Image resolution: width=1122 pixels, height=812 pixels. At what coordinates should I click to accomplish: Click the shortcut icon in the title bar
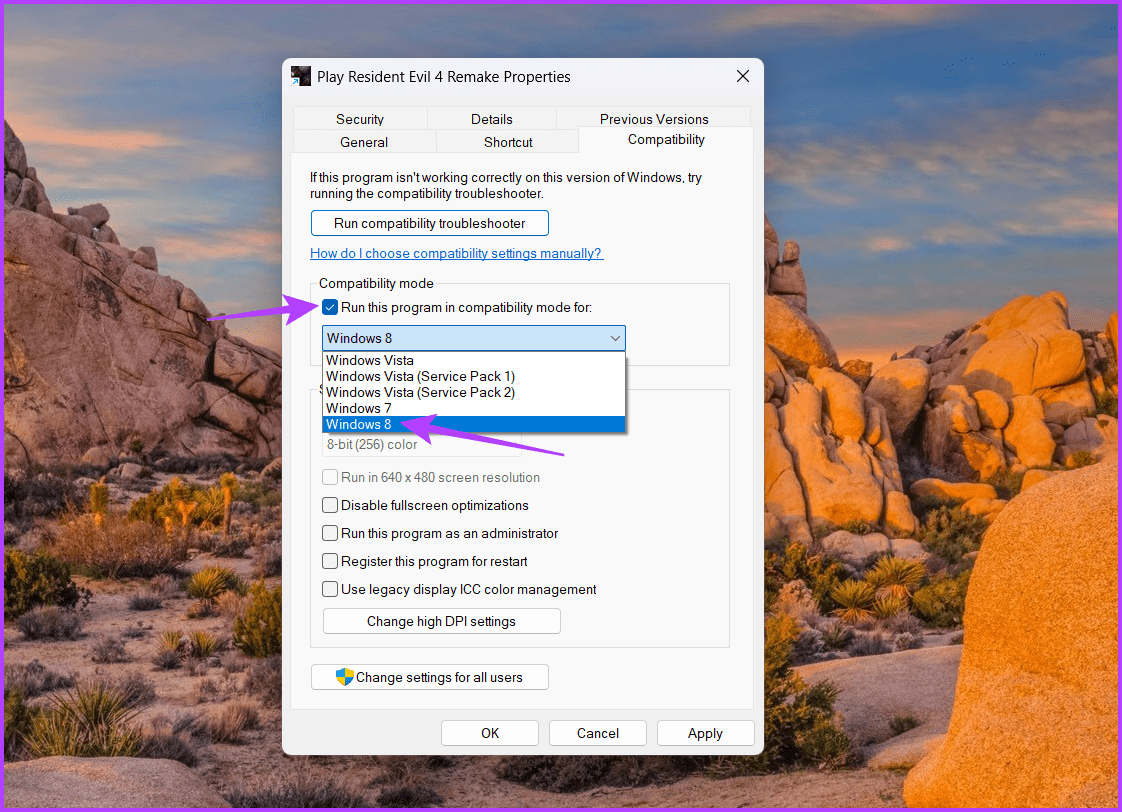point(301,76)
